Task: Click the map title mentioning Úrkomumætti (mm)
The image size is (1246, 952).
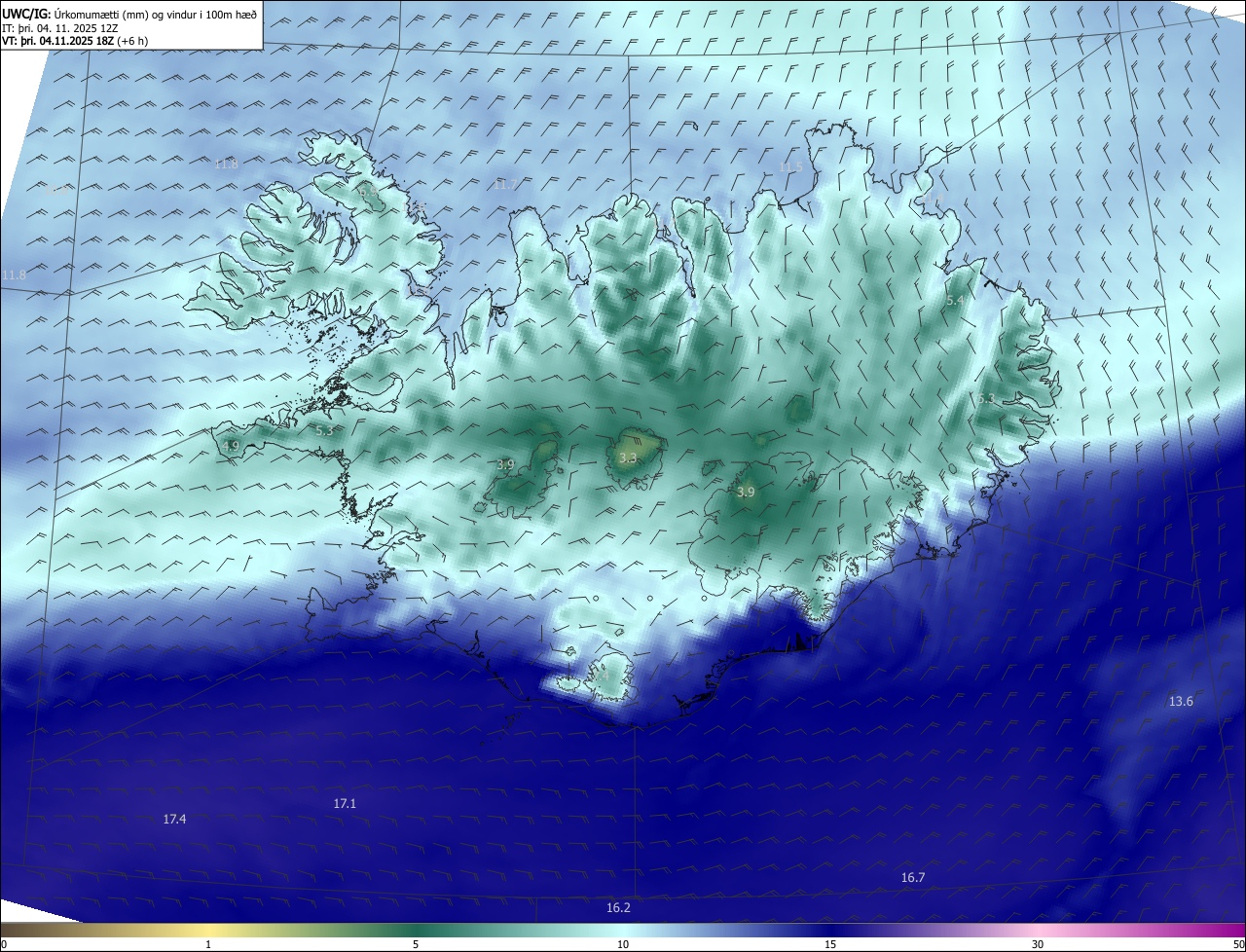Action: [129, 15]
